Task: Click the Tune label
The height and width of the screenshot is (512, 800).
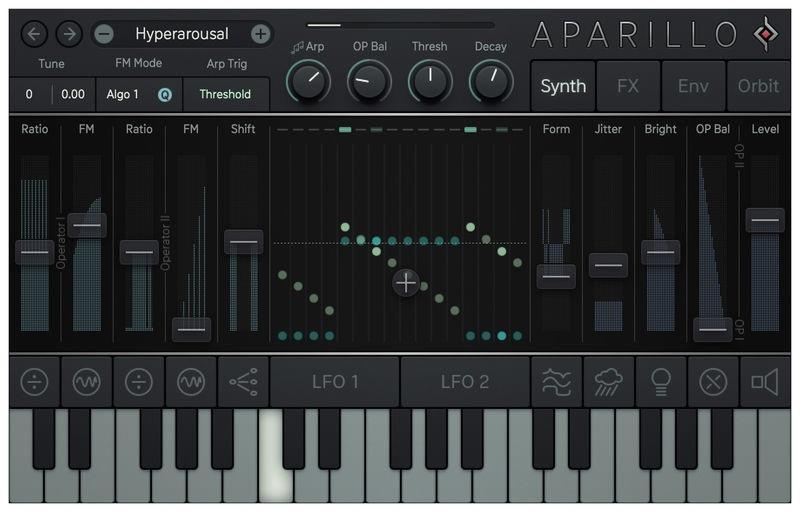Action: (x=51, y=64)
